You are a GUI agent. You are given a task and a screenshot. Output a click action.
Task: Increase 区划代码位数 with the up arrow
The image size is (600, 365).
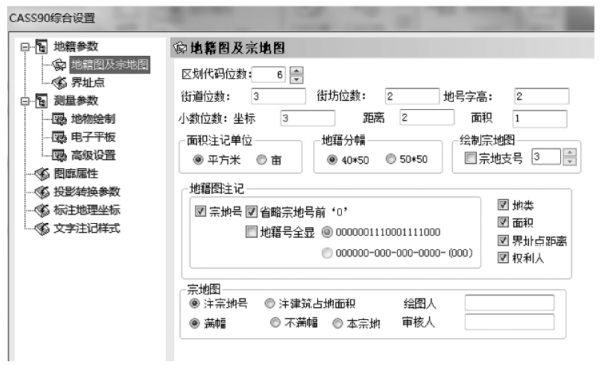click(x=297, y=70)
